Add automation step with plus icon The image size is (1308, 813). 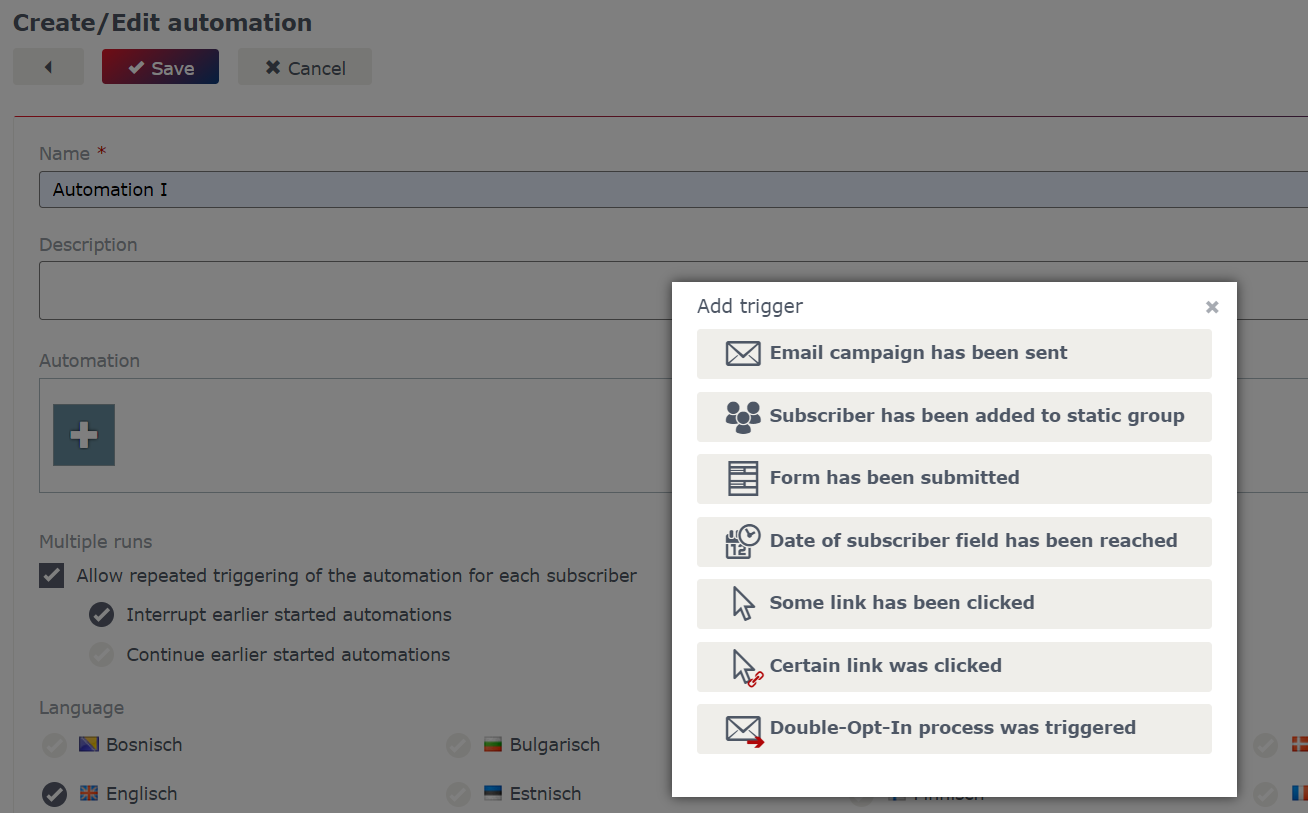84,435
